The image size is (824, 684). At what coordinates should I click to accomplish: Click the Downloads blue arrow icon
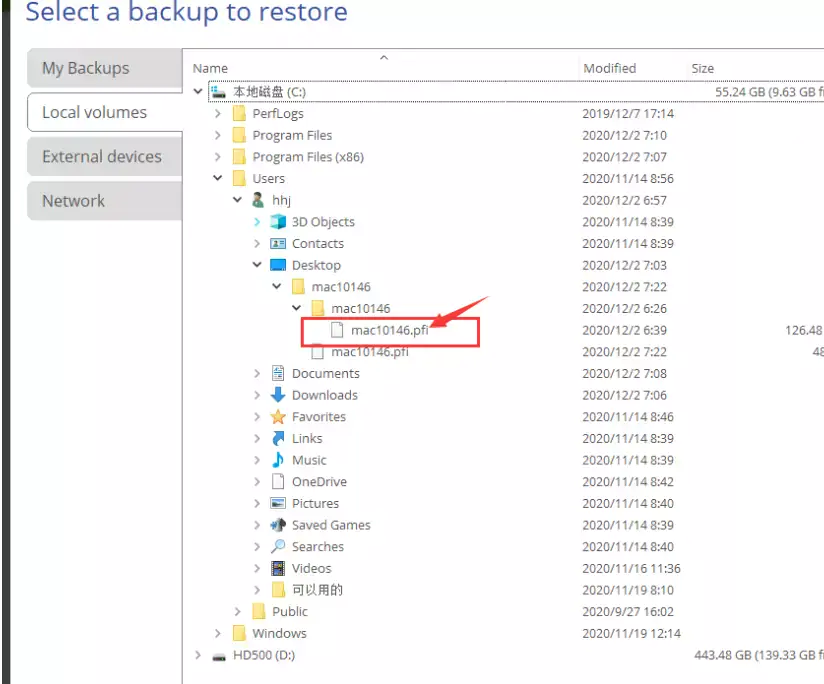point(278,395)
